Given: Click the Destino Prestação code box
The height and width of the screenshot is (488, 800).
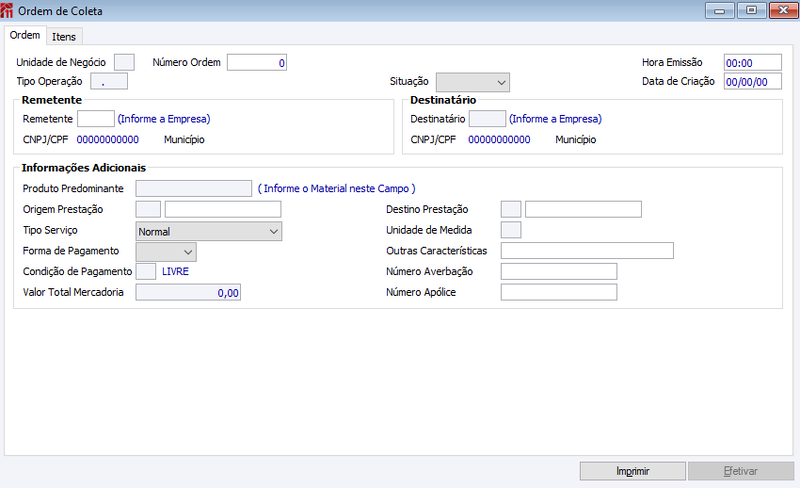Looking at the screenshot, I should tap(511, 209).
